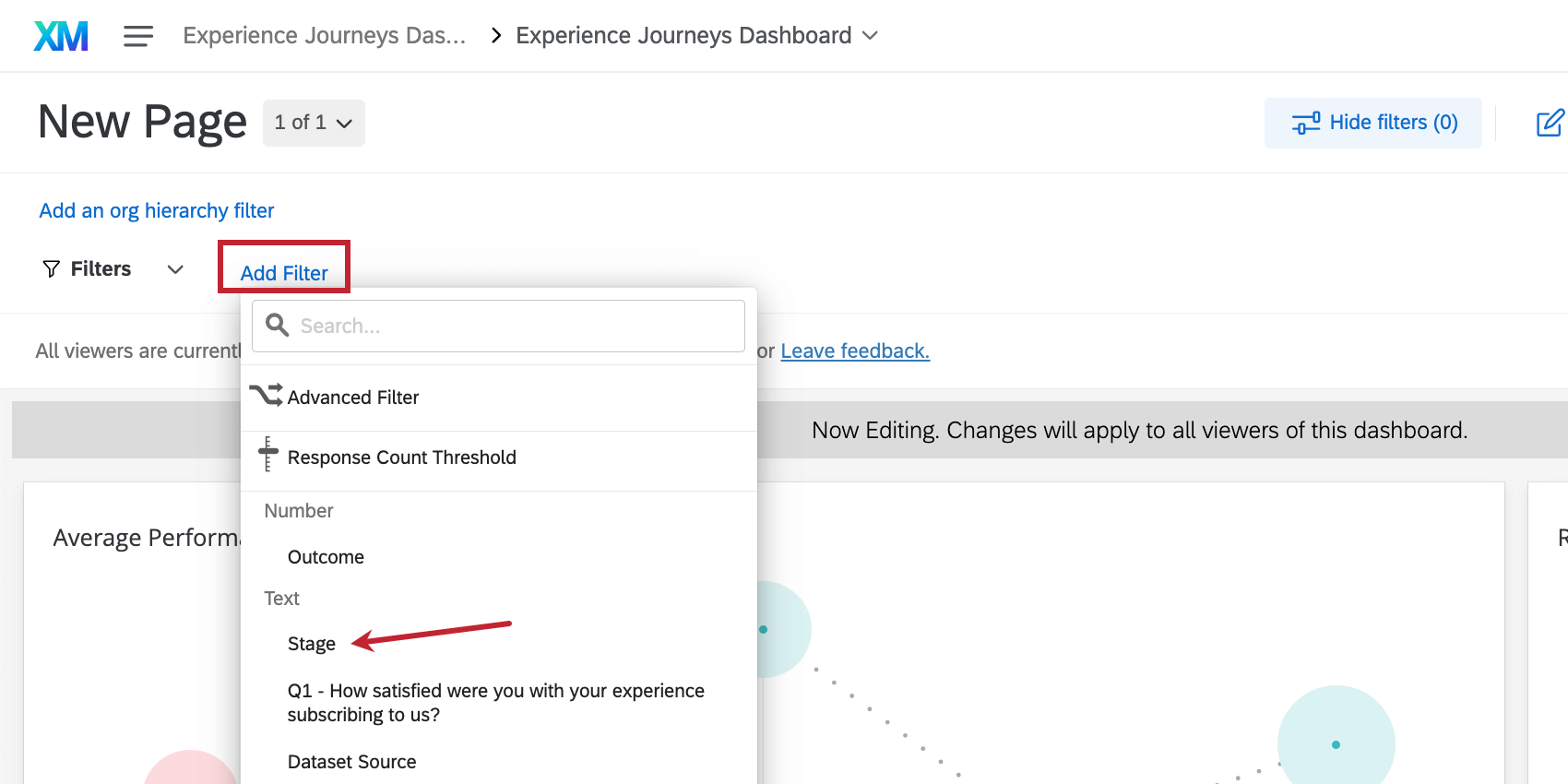Open the hamburger navigation menu

[138, 35]
